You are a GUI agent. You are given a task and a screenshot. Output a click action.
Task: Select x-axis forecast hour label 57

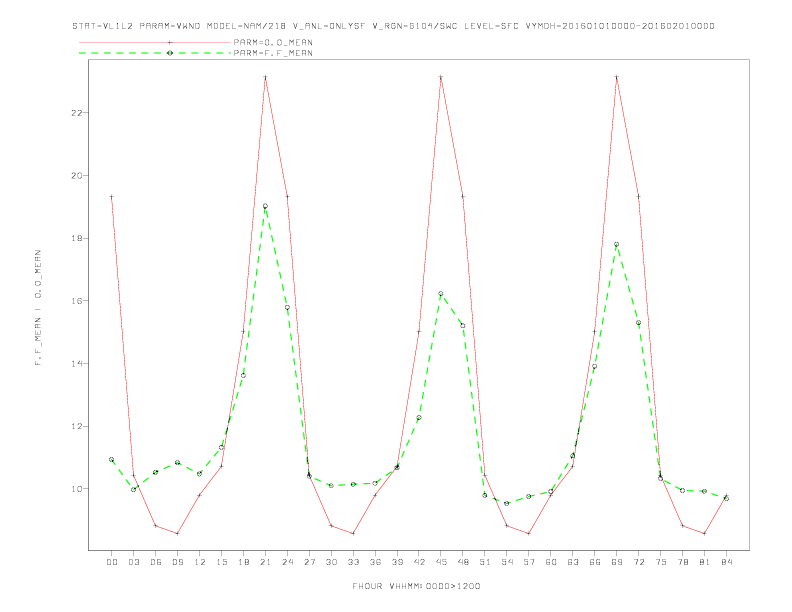point(529,562)
